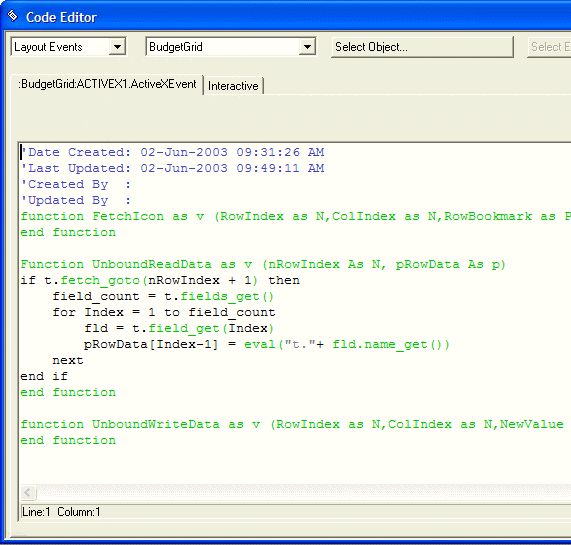Click the 'Updated By comment line

76,200
